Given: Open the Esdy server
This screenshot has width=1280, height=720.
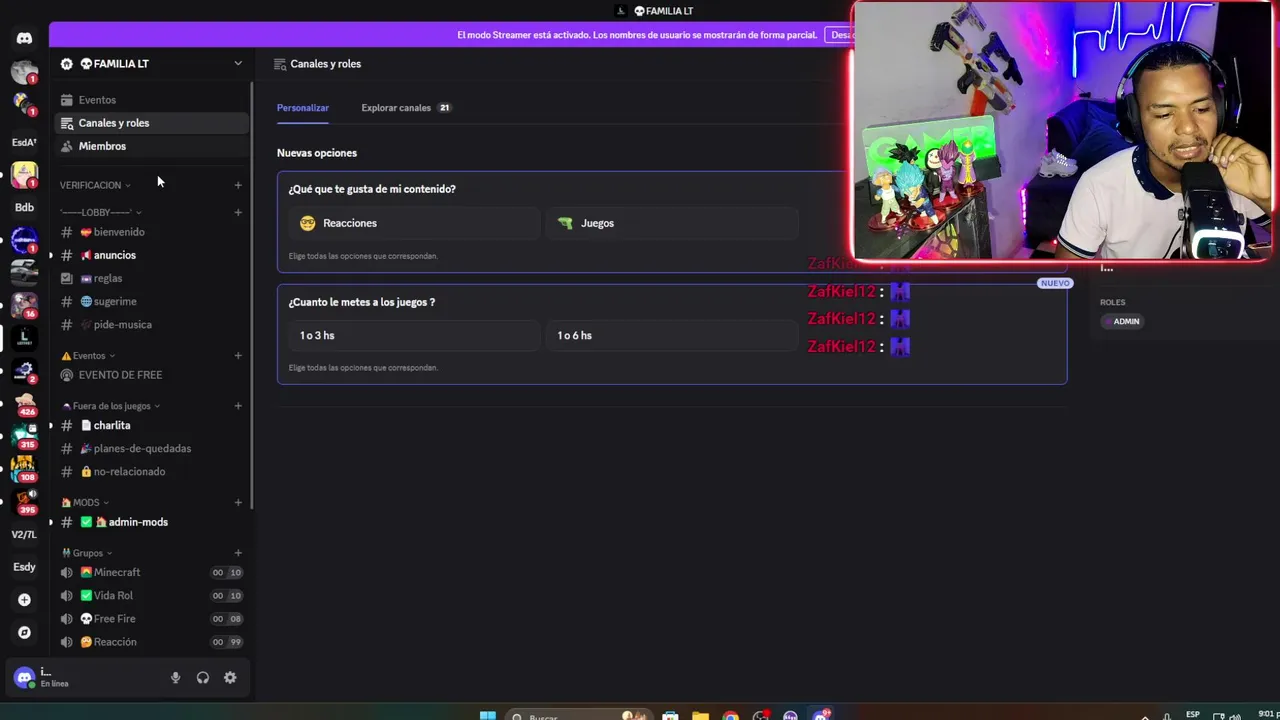Looking at the screenshot, I should 24,567.
